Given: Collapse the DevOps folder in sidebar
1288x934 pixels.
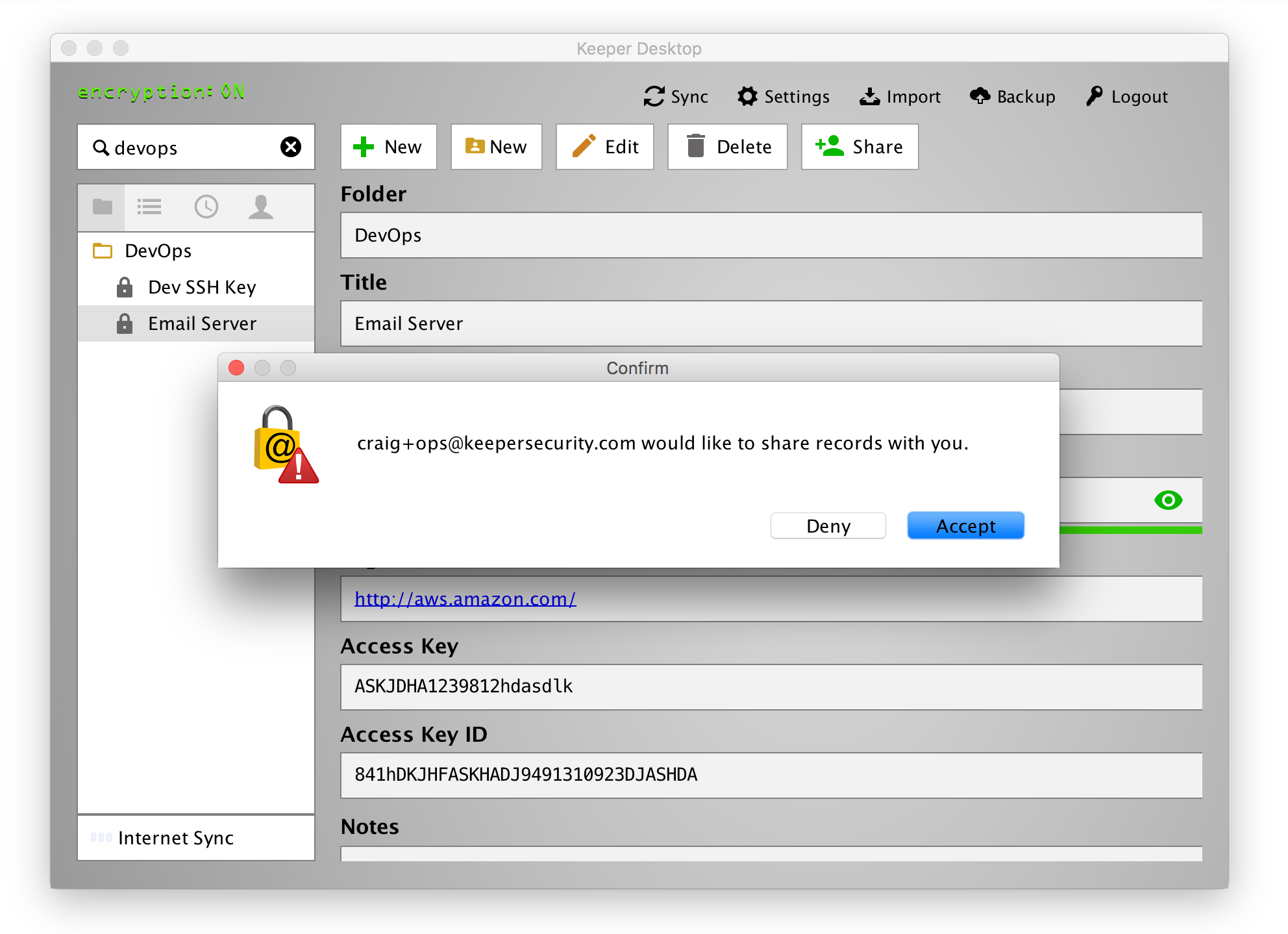Looking at the screenshot, I should point(103,251).
